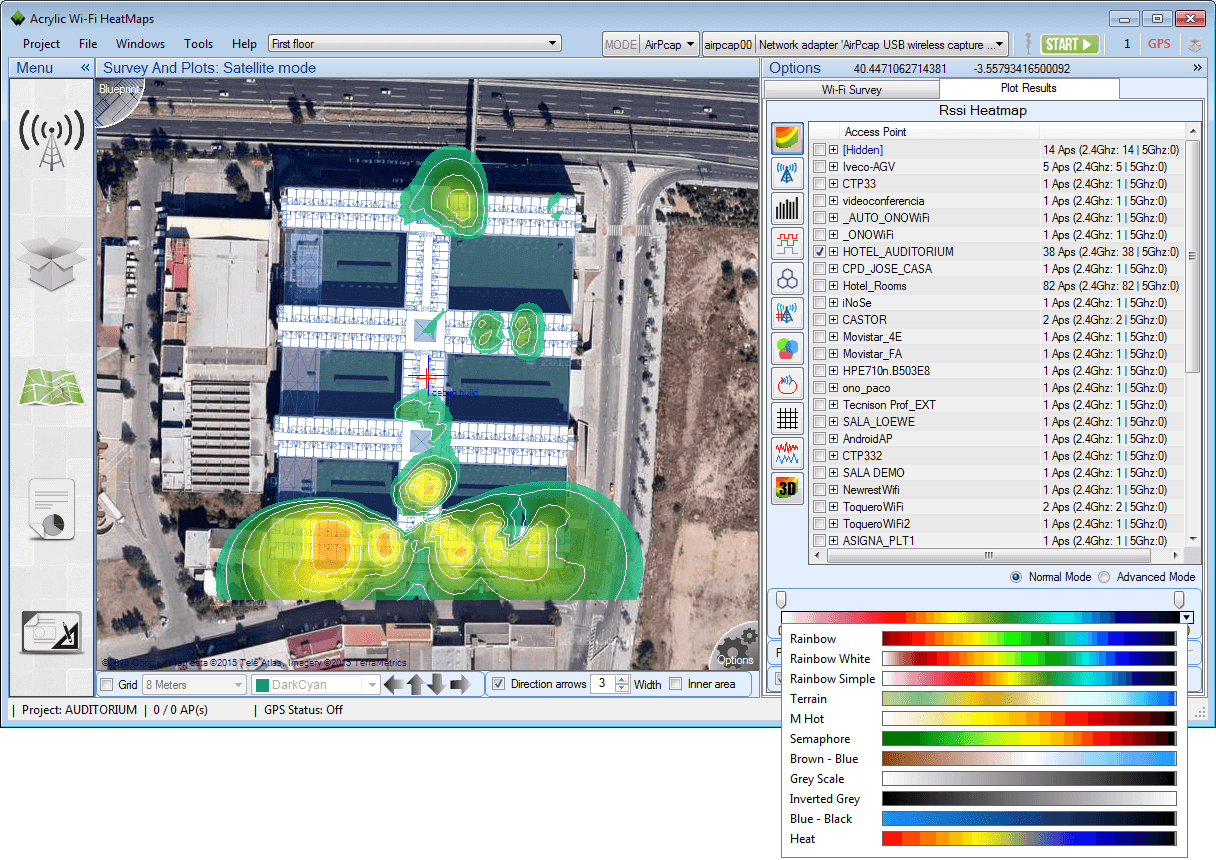Open the File menu
The width and height of the screenshot is (1216, 860).
click(88, 44)
